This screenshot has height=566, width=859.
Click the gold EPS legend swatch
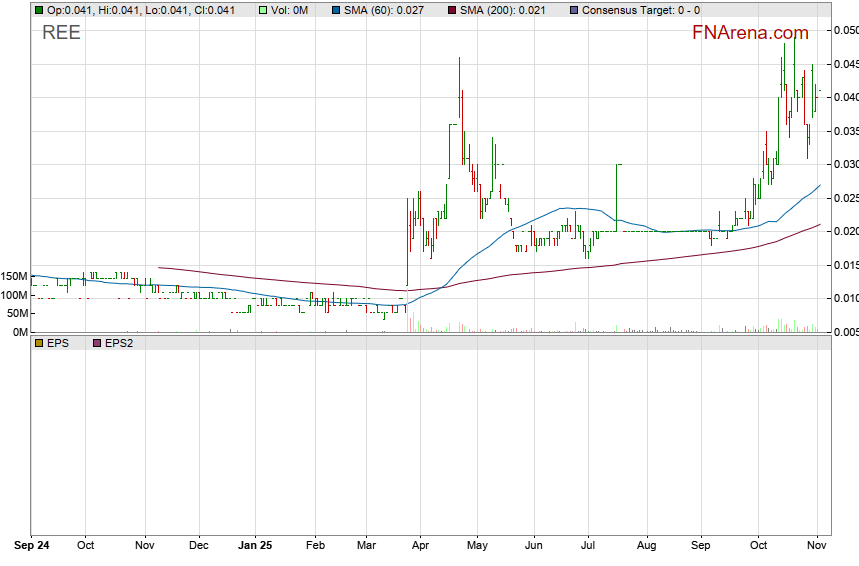pyautogui.click(x=39, y=343)
